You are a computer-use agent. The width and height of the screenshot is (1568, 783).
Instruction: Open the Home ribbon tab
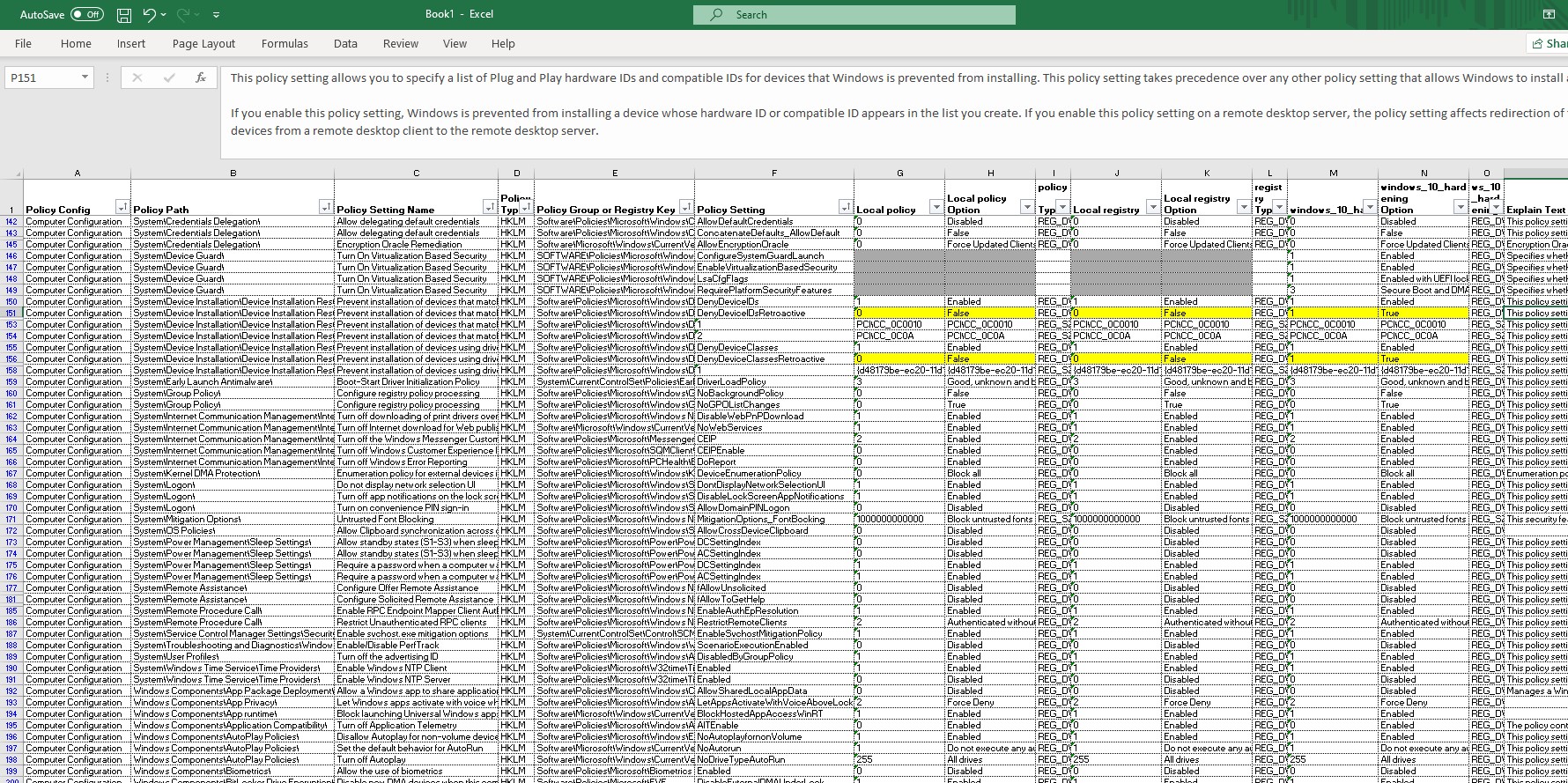76,43
